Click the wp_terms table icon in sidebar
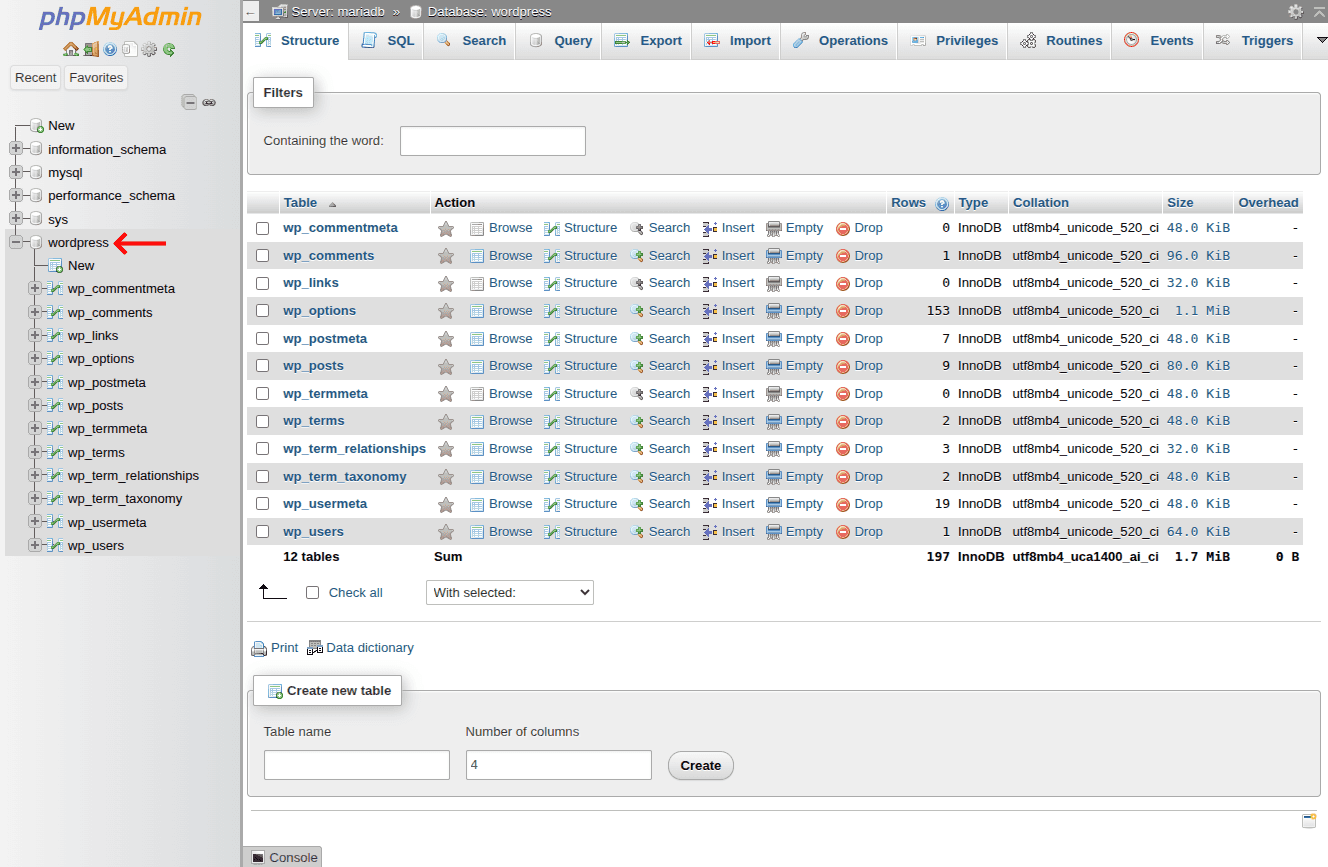The height and width of the screenshot is (867, 1328). pos(56,452)
